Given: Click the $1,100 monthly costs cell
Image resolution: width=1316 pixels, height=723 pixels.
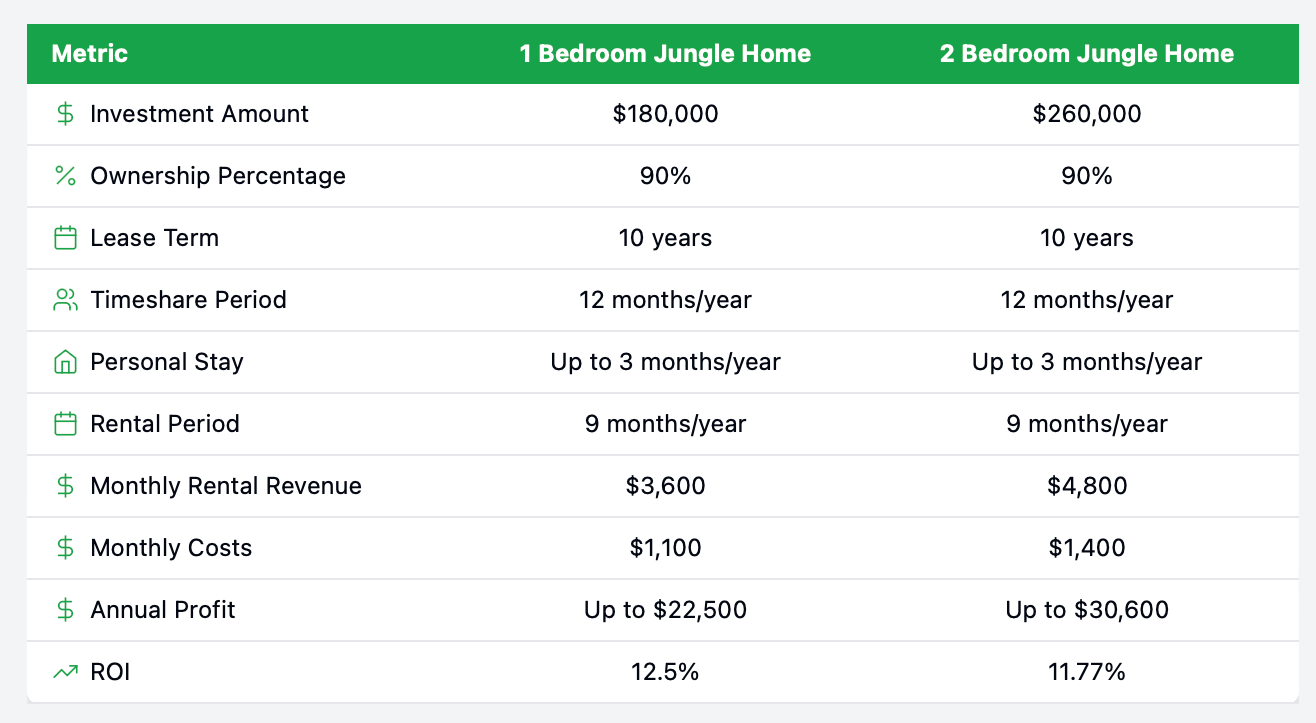Looking at the screenshot, I should [x=666, y=548].
